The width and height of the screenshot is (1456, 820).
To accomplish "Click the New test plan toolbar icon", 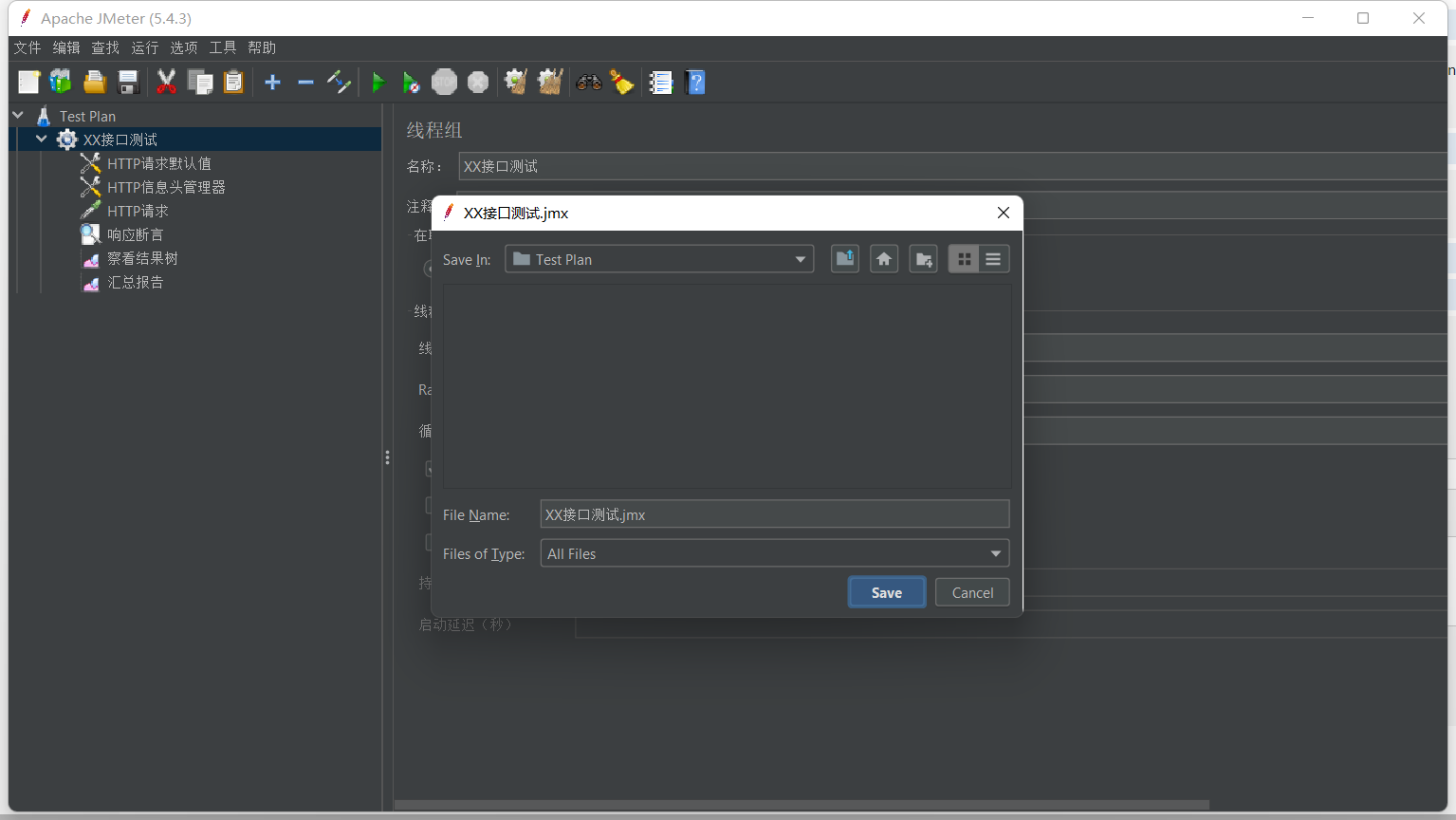I will 28,83.
